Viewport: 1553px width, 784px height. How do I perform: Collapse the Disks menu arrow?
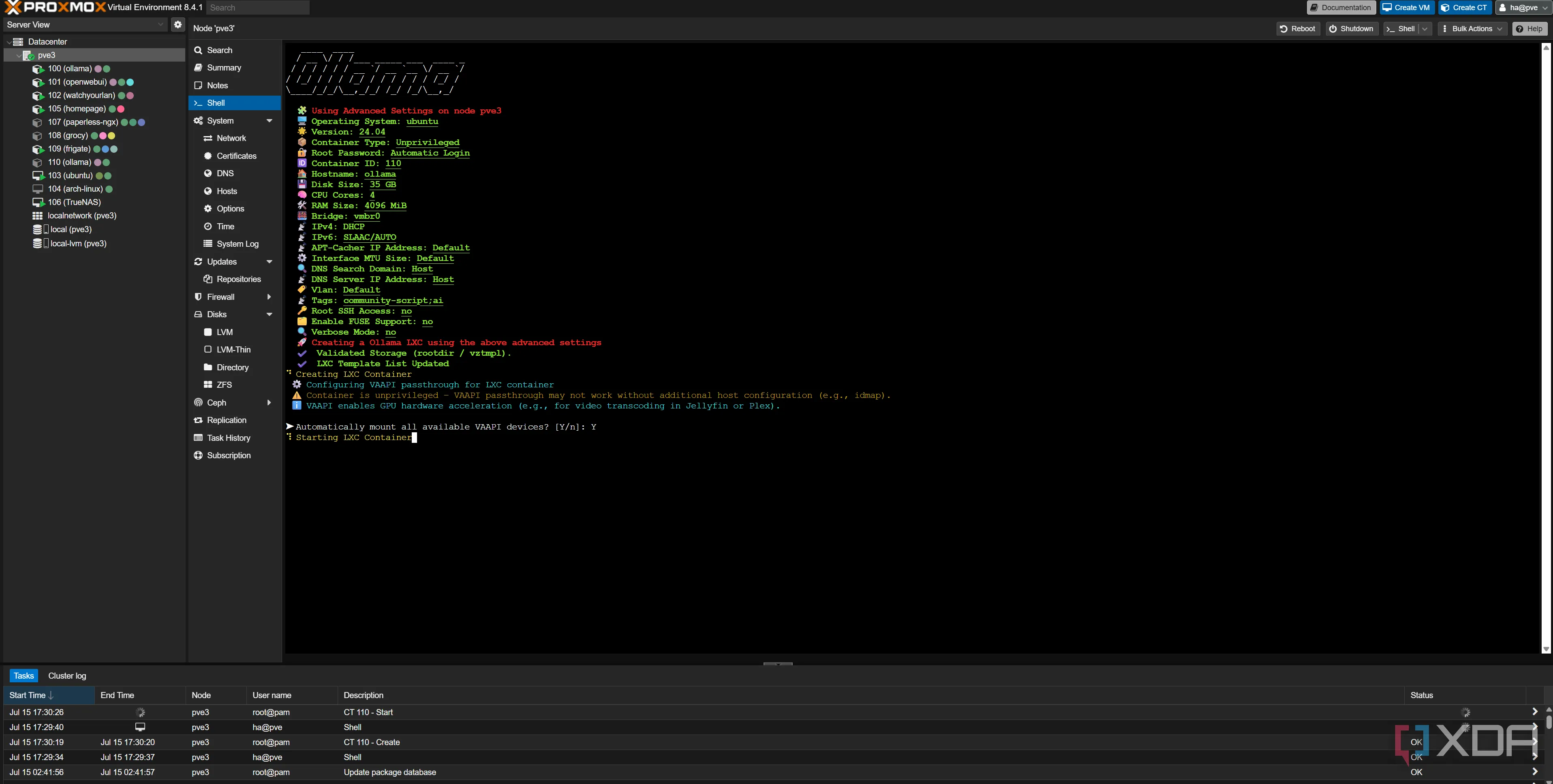pos(270,314)
